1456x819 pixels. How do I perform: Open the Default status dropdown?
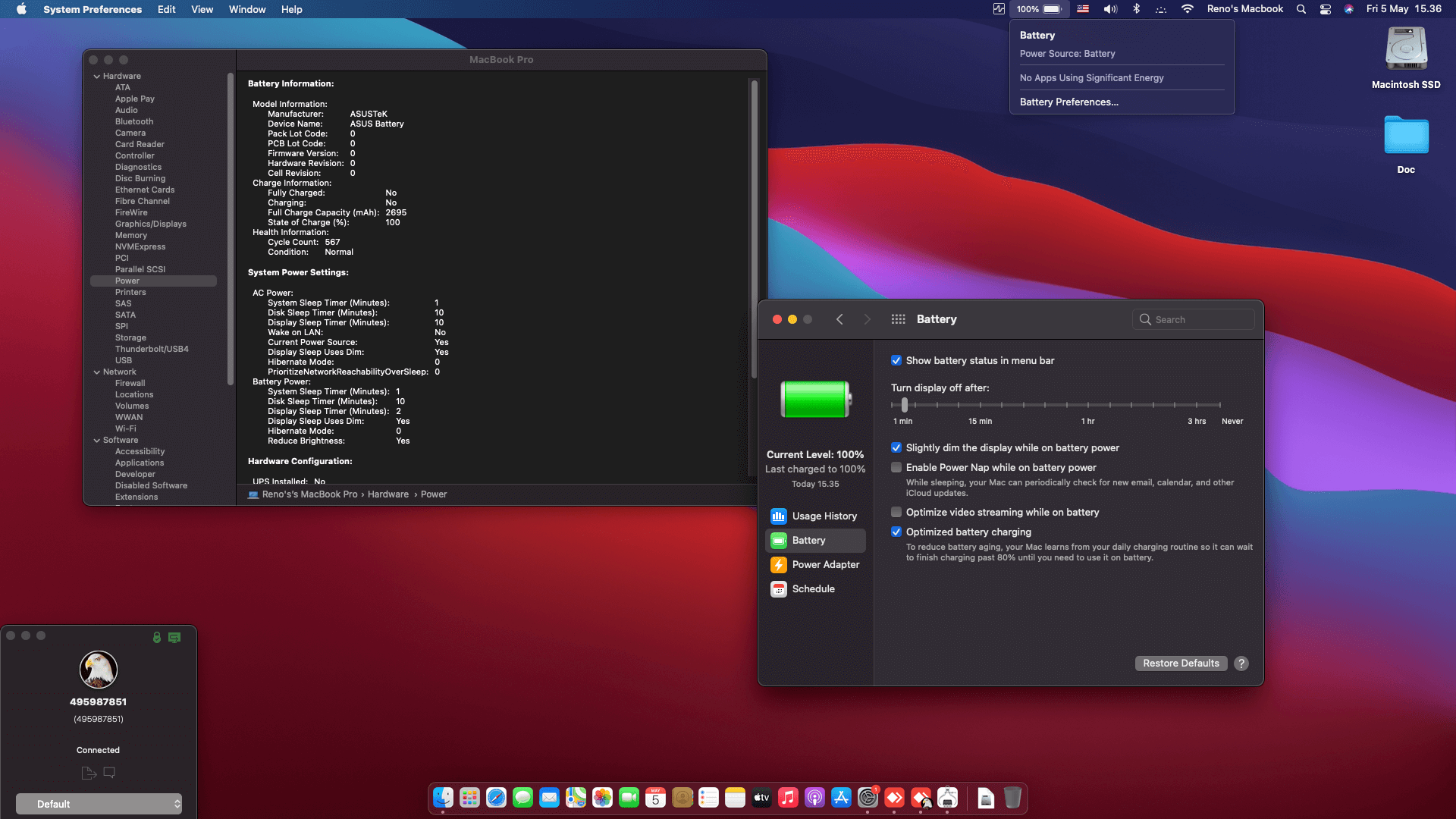[x=99, y=804]
